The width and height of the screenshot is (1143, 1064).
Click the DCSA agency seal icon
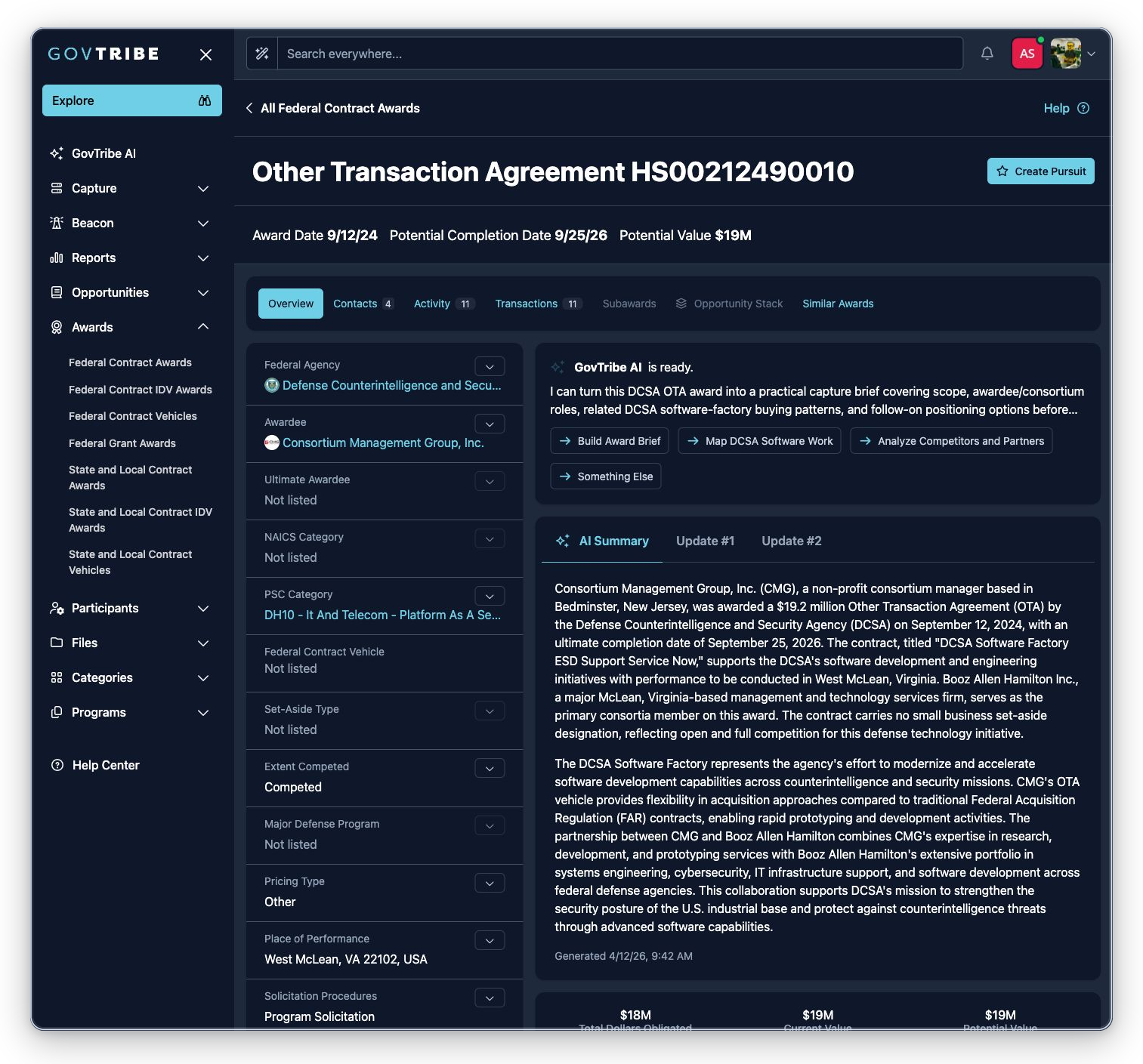[x=272, y=385]
